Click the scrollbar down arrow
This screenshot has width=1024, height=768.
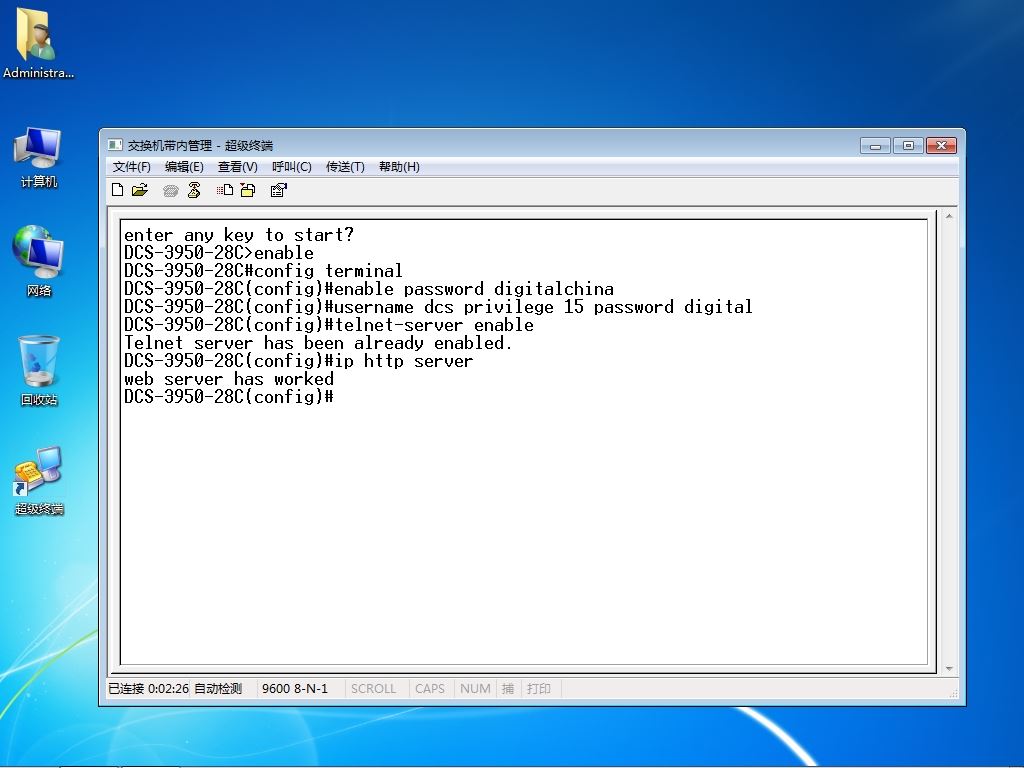point(949,669)
